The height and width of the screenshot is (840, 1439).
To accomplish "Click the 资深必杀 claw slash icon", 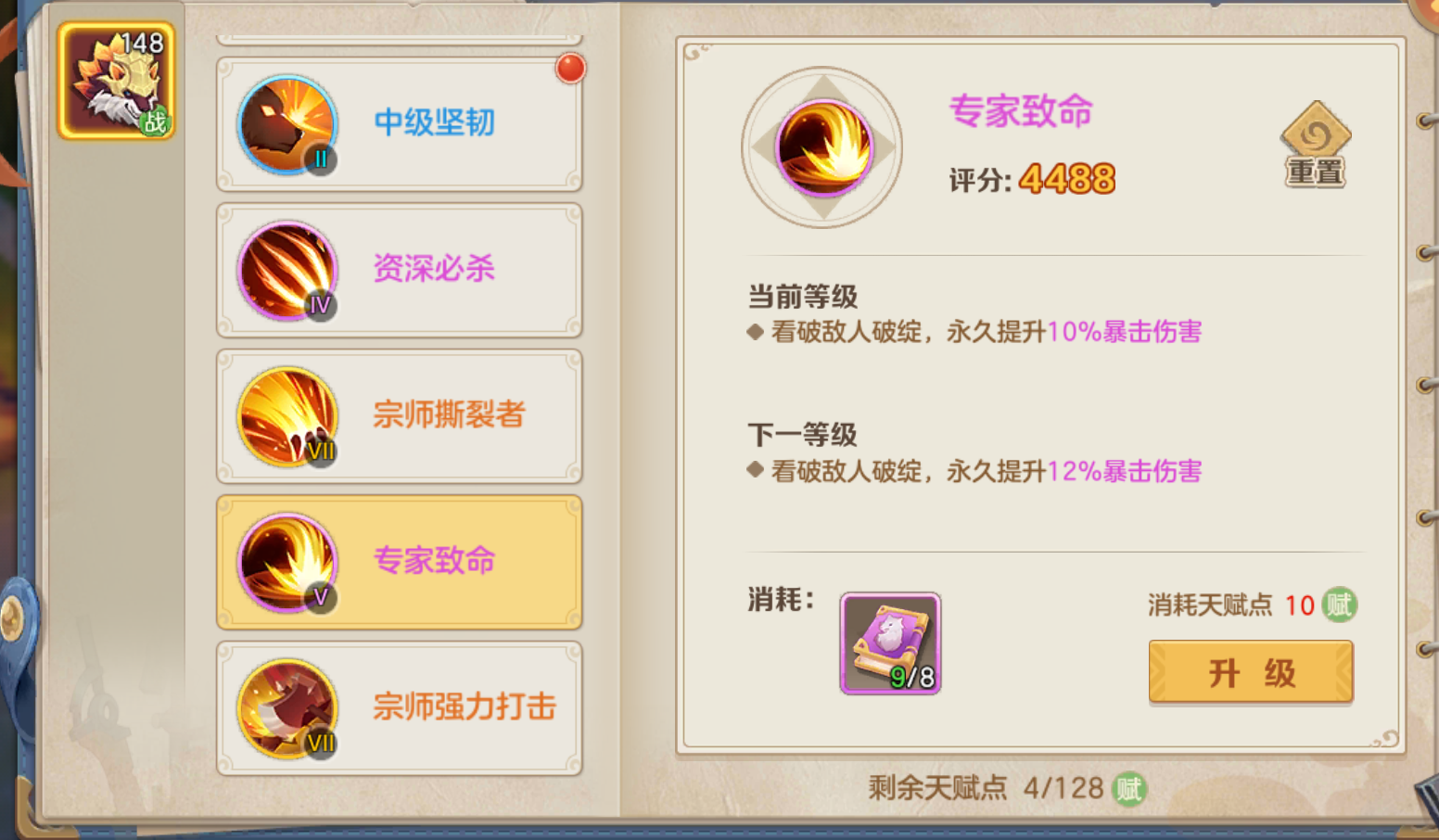I will (x=287, y=271).
